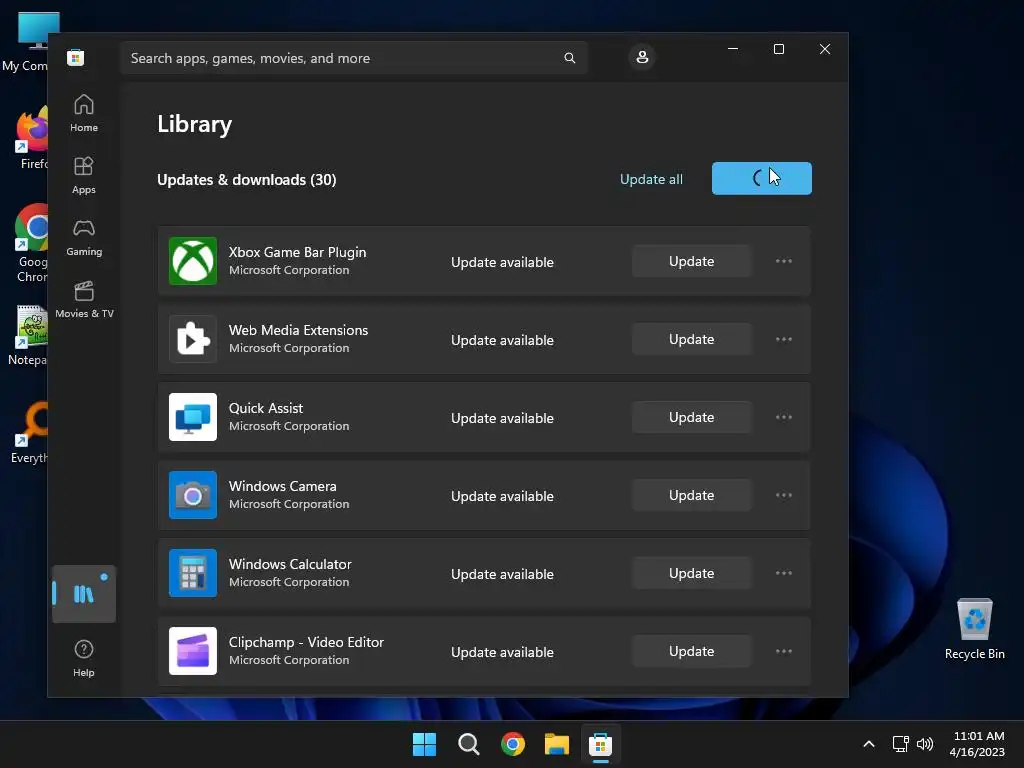Select the Recycle Bin desktop icon
This screenshot has height=768, width=1024.
tap(974, 628)
